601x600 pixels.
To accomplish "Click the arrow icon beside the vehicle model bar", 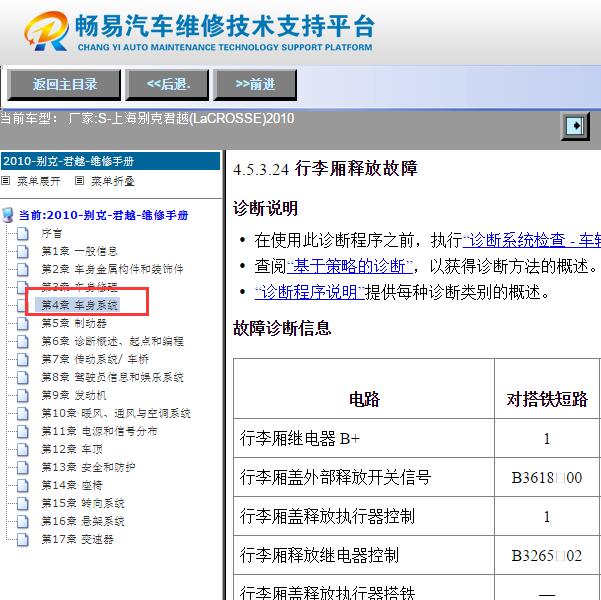I will pyautogui.click(x=575, y=126).
